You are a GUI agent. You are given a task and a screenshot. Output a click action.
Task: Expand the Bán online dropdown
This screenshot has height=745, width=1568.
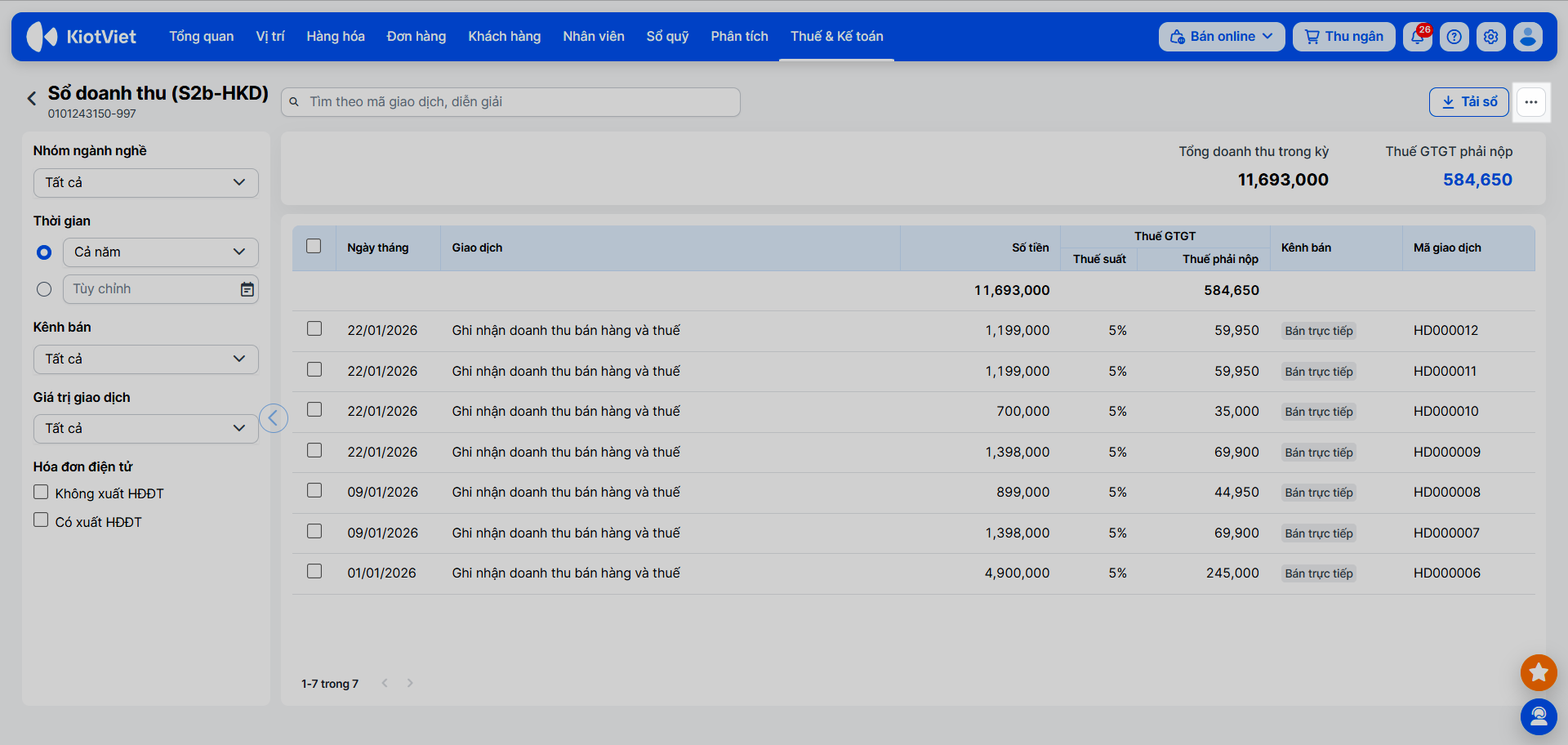pyautogui.click(x=1222, y=37)
